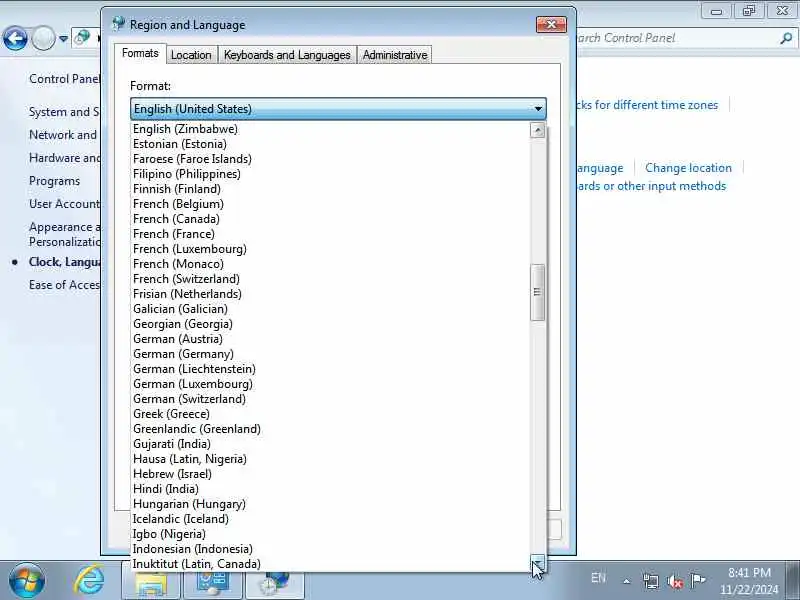
Task: Select English (Zimbabwe) format
Action: click(331, 129)
